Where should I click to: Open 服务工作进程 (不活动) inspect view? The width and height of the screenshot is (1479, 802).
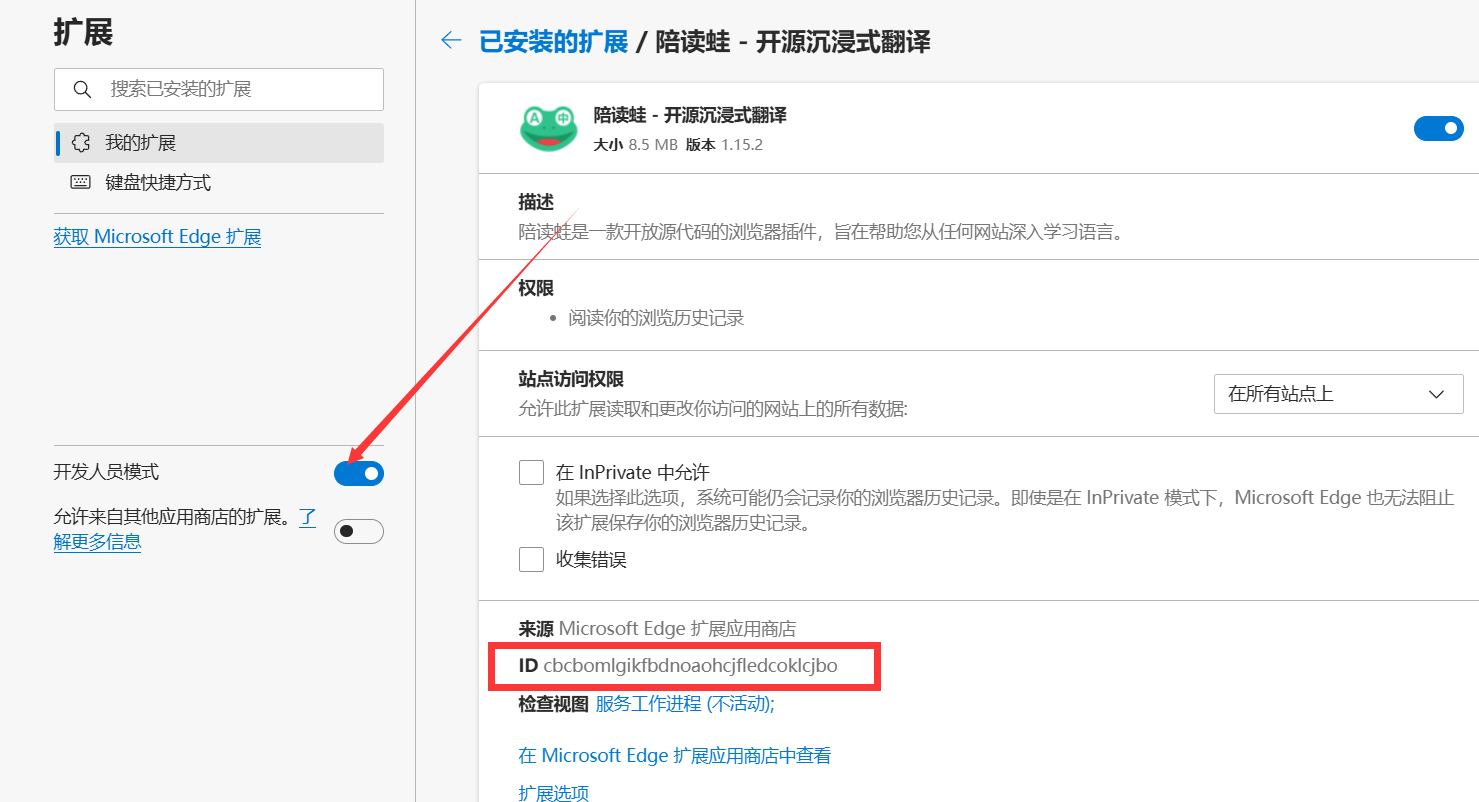pos(685,704)
